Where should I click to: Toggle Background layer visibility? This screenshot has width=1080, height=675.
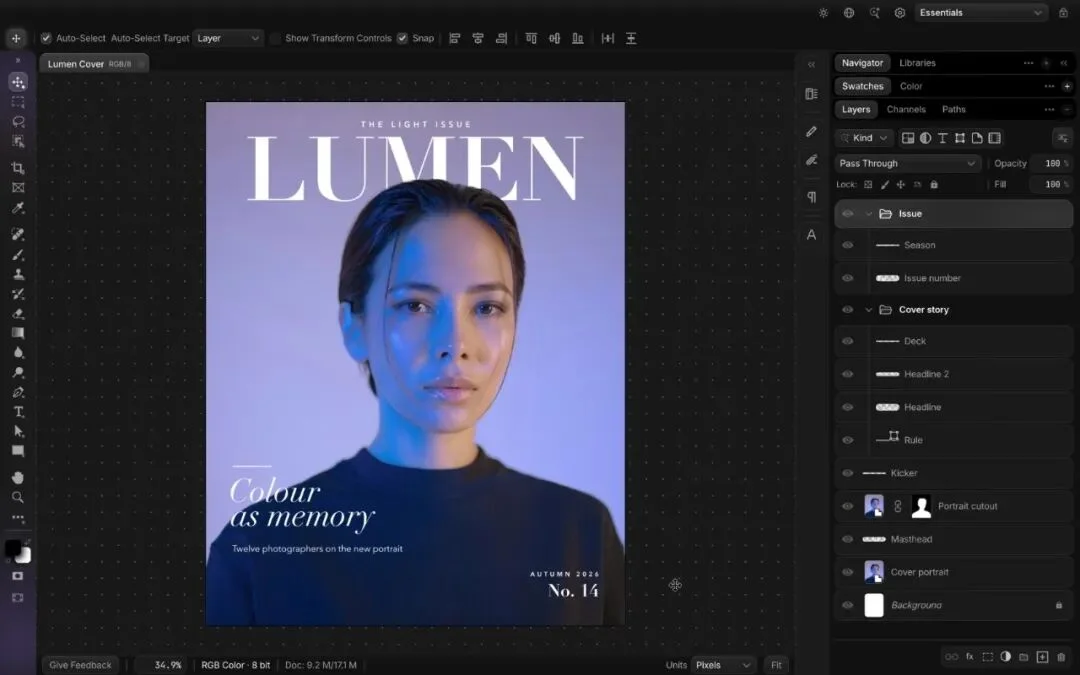click(x=848, y=605)
